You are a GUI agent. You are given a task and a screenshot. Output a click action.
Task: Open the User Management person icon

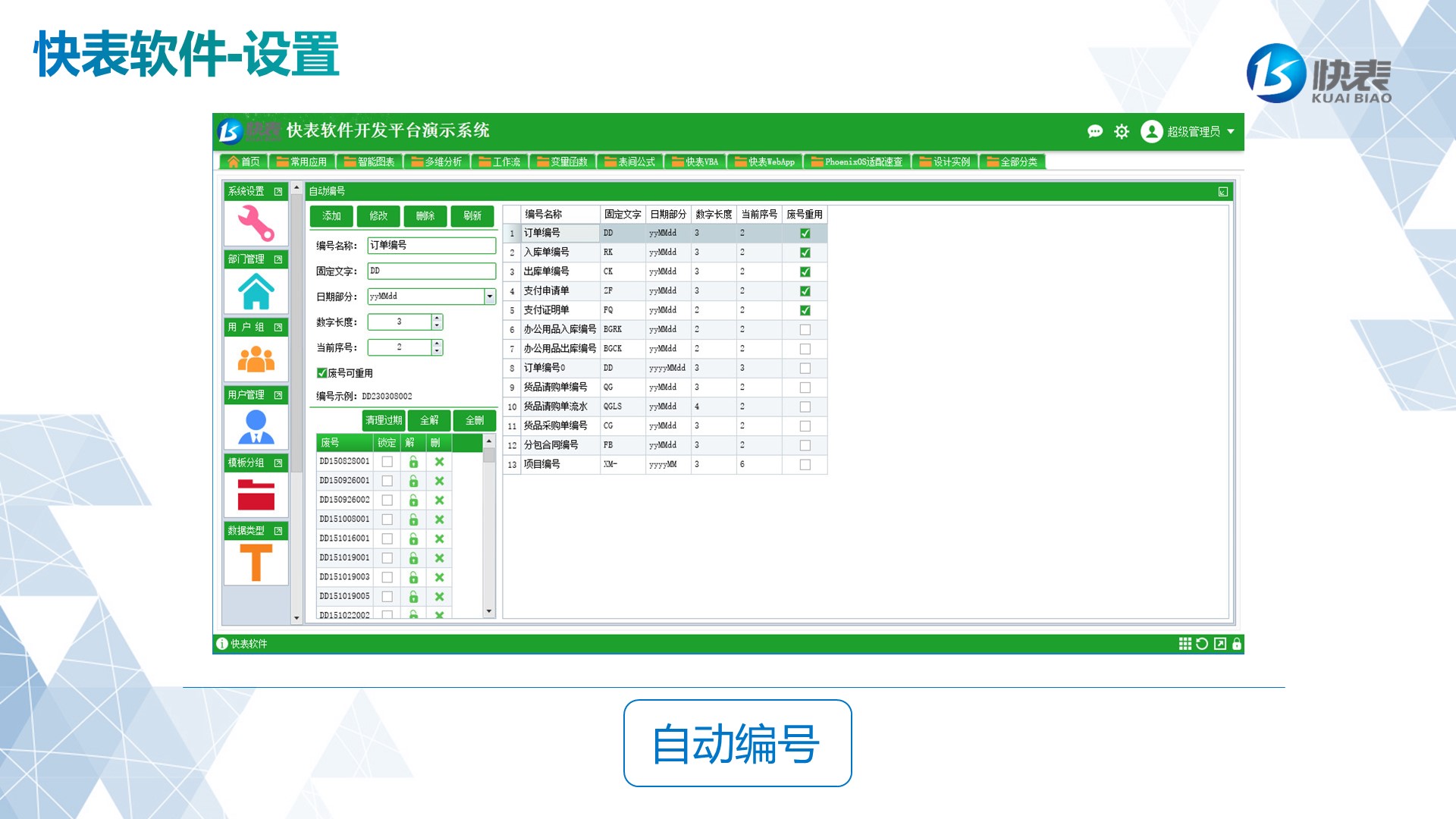pyautogui.click(x=256, y=427)
